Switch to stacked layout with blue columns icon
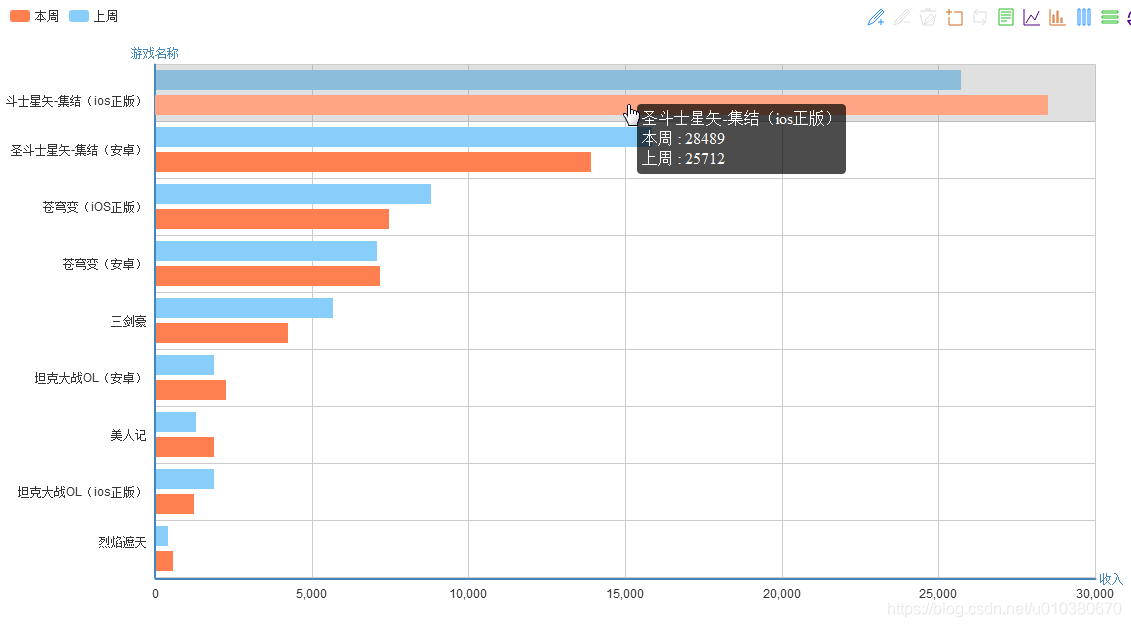The width and height of the screenshot is (1131, 627). pyautogui.click(x=1083, y=17)
